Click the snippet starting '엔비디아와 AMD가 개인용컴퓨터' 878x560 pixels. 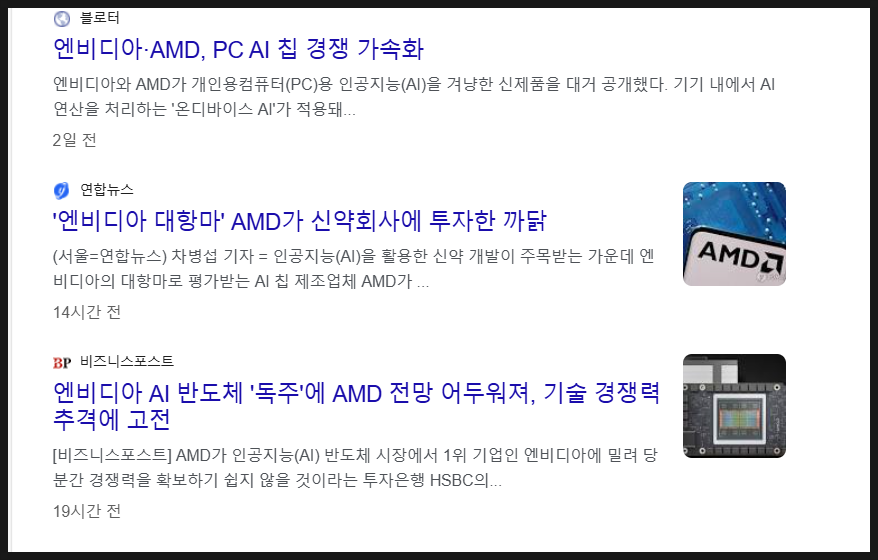(x=414, y=96)
